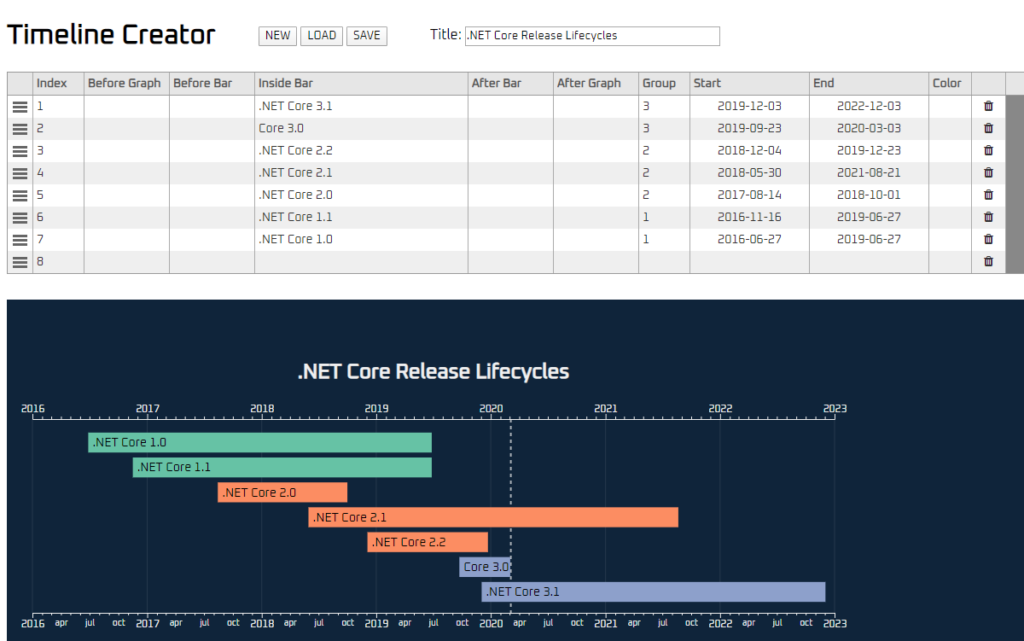
Task: Click the .NET Core 2.1 chart bar
Action: [x=493, y=517]
